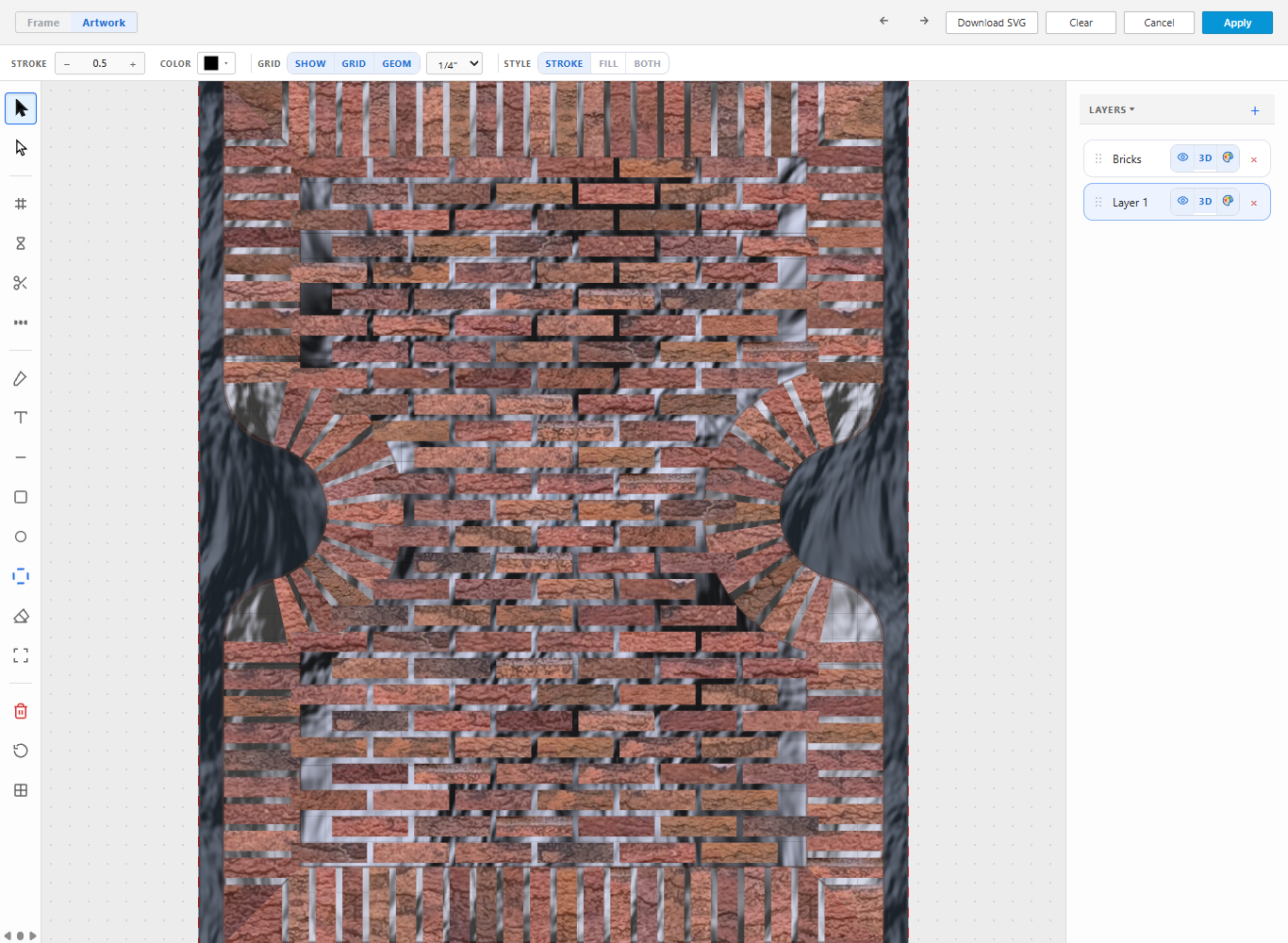
Task: Select the text tool
Action: pos(21,418)
